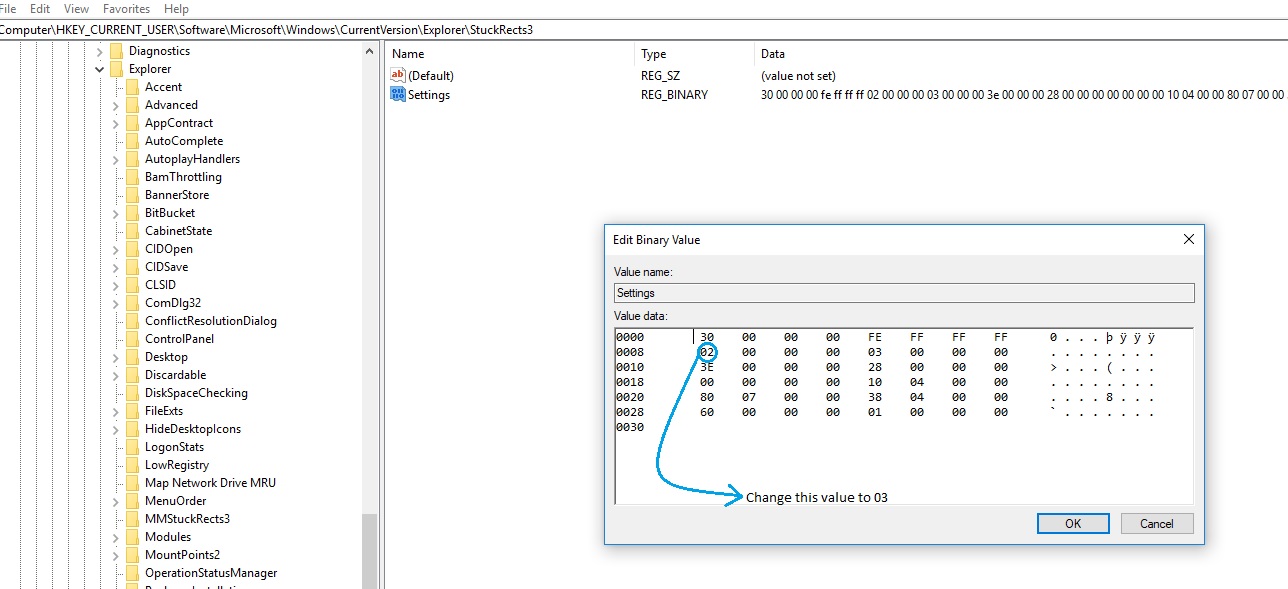The width and height of the screenshot is (1288, 589).
Task: Expand the CIDSave key
Action: (116, 267)
